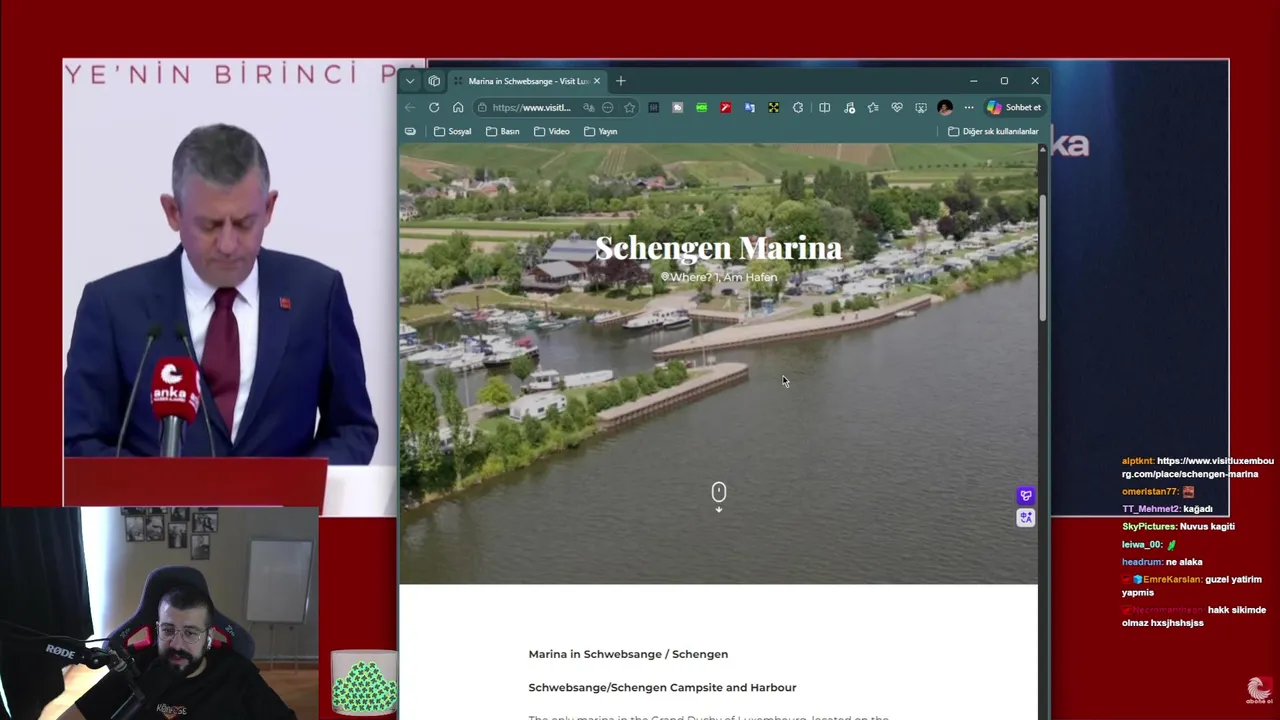The width and height of the screenshot is (1280, 720).
Task: Click username EmreKarslan in chat
Action: (x=1172, y=580)
